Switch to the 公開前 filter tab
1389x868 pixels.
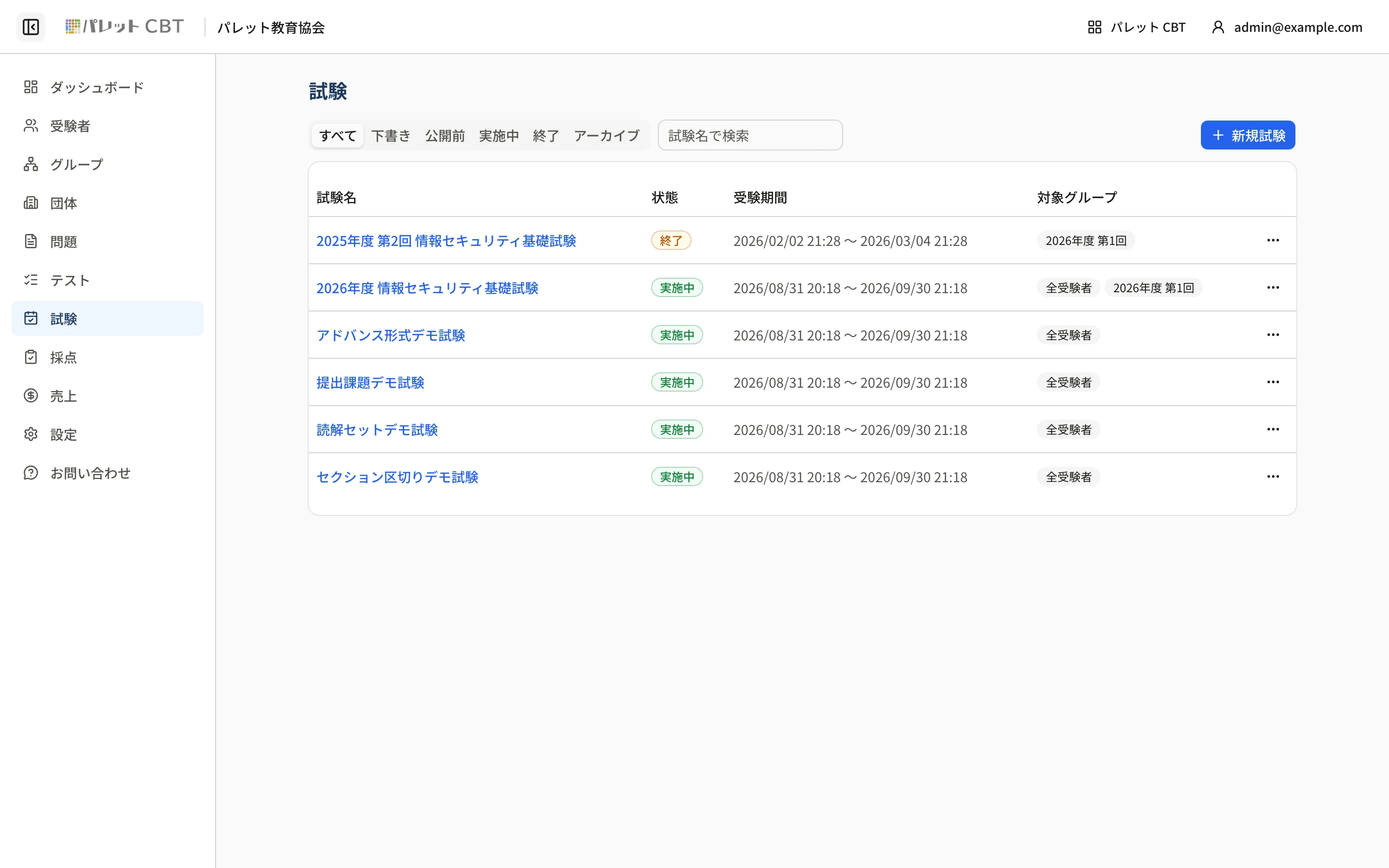pos(445,136)
